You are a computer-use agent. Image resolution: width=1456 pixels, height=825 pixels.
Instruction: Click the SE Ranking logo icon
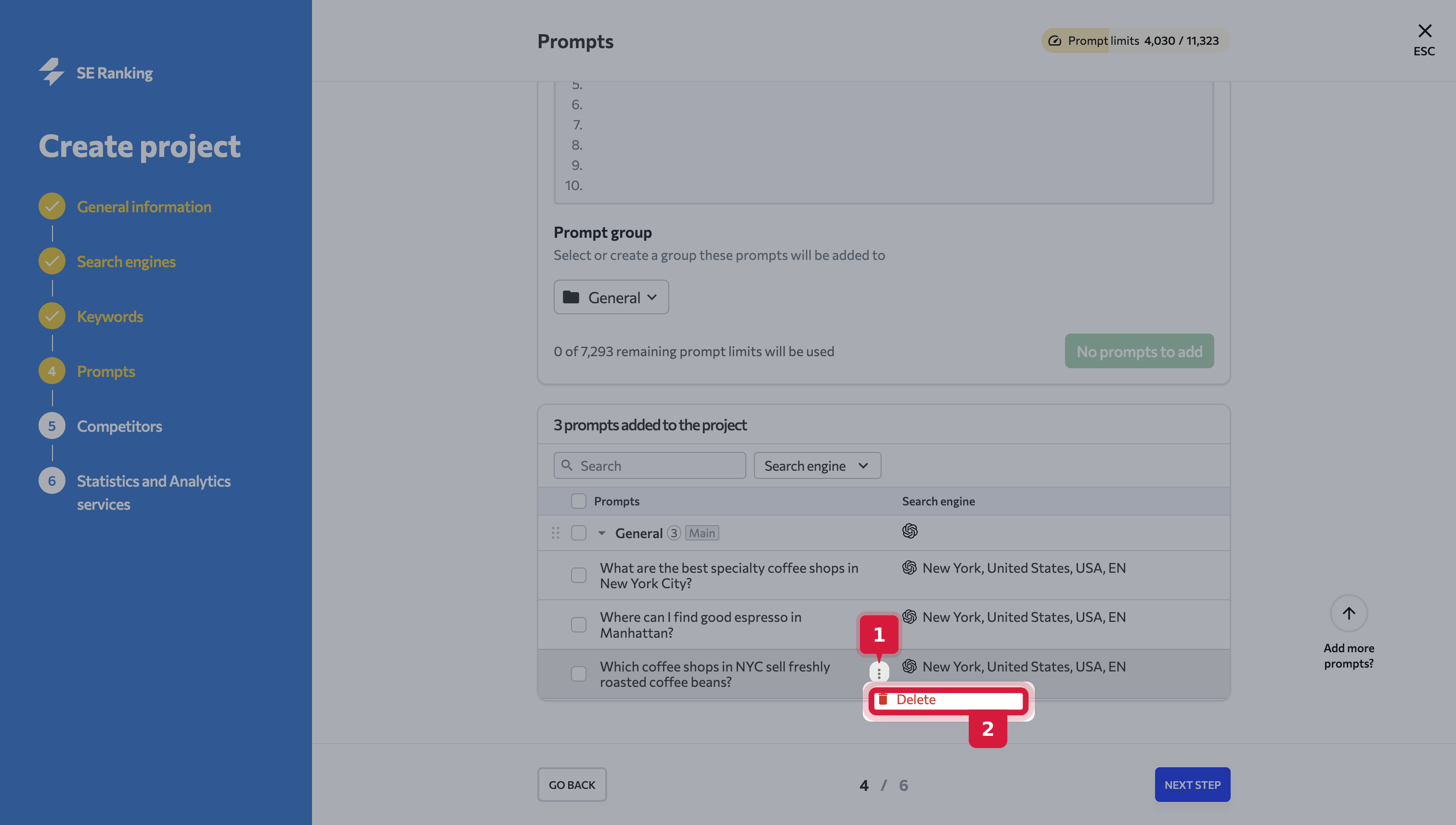pos(52,72)
